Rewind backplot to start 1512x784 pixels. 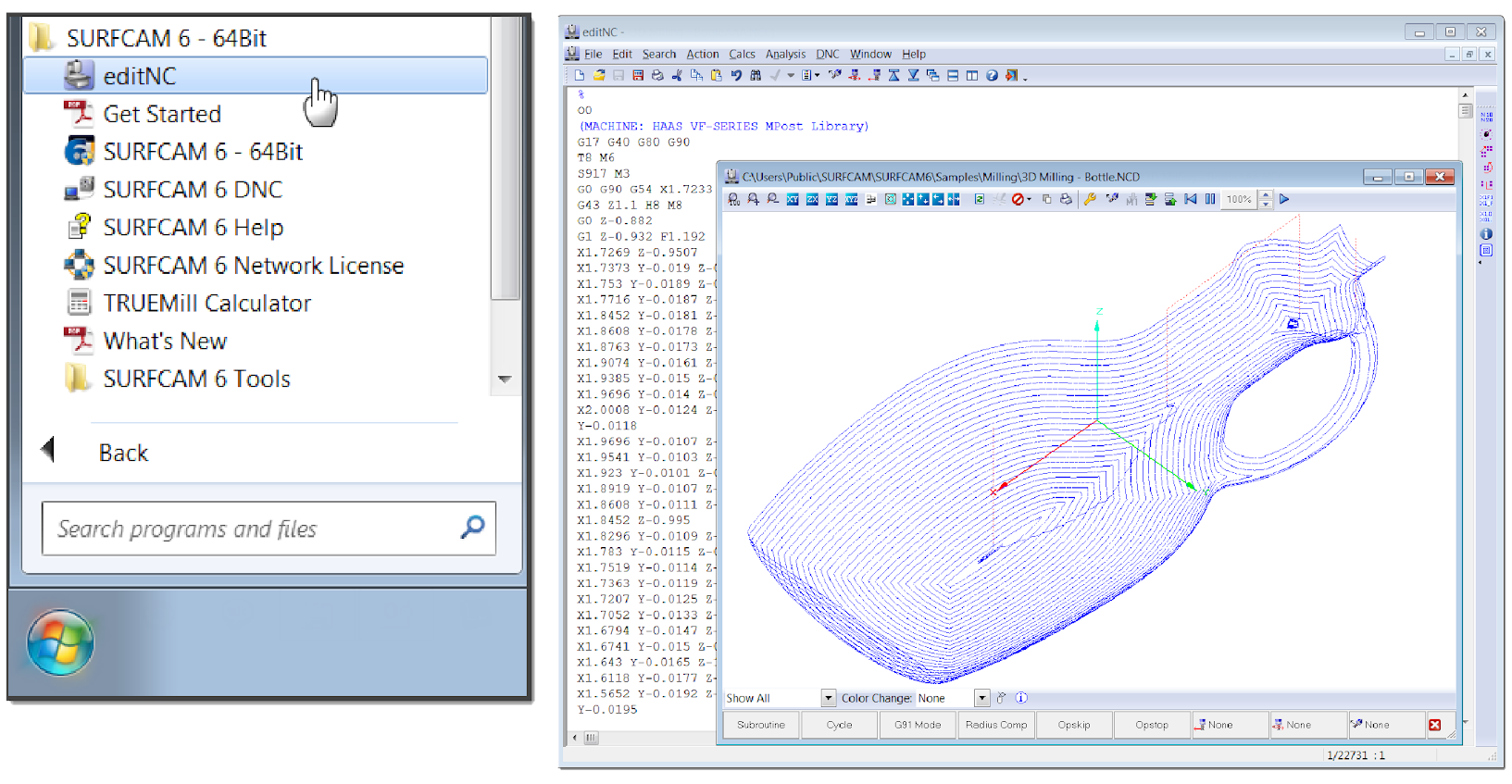[x=1191, y=199]
